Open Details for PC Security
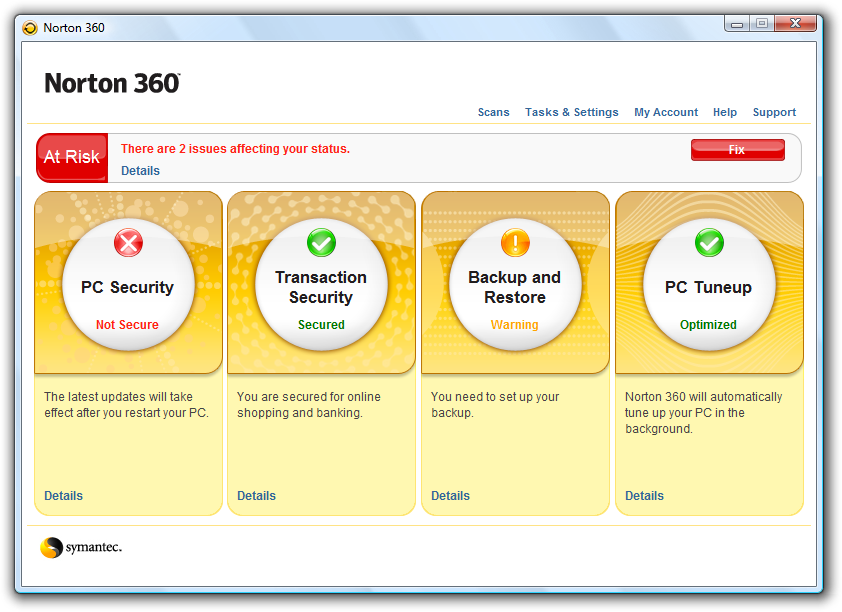 tap(63, 496)
